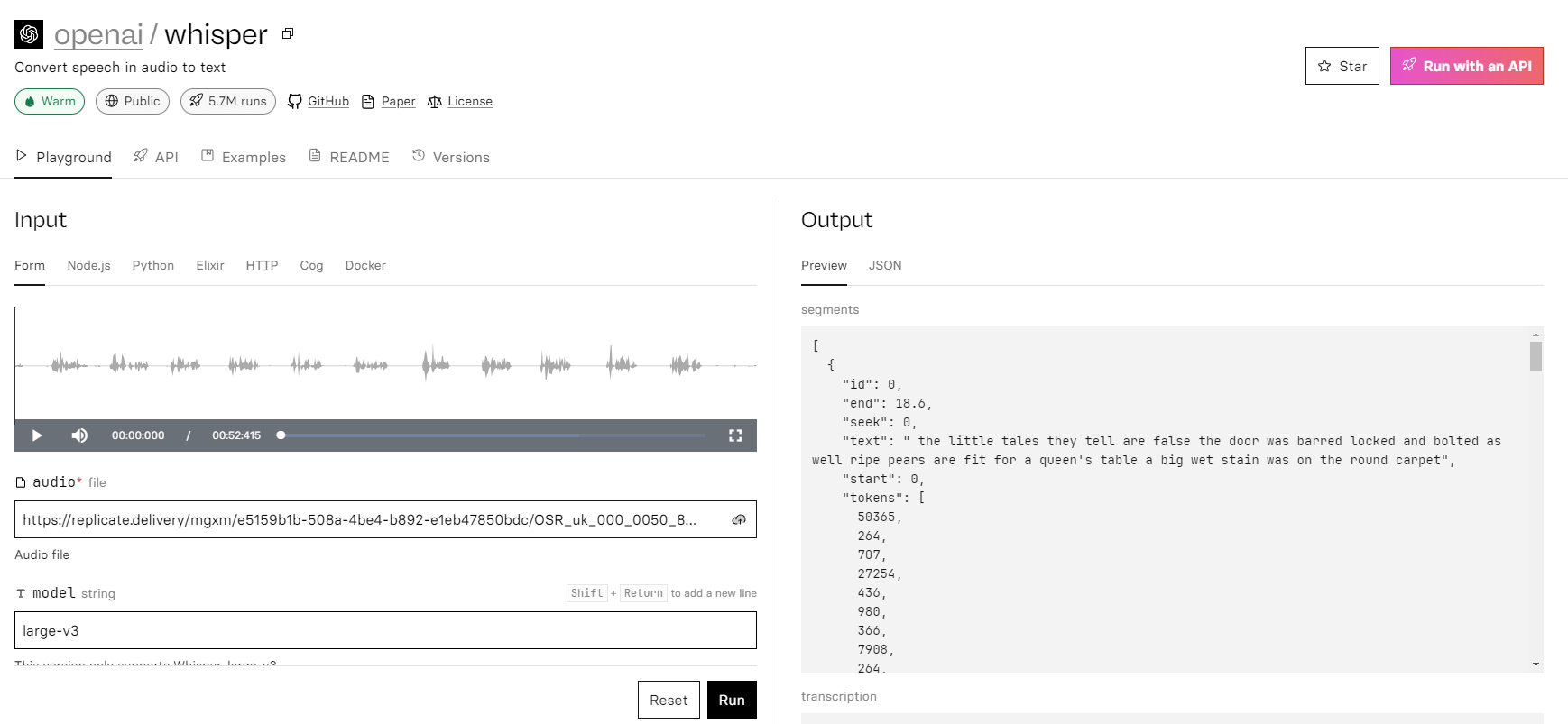Click the 00:52:415 duration text
1568x724 pixels.
236,435
